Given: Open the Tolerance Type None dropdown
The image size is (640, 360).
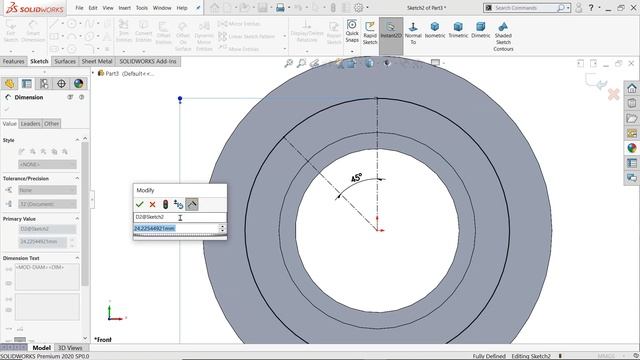Looking at the screenshot, I should [47, 190].
